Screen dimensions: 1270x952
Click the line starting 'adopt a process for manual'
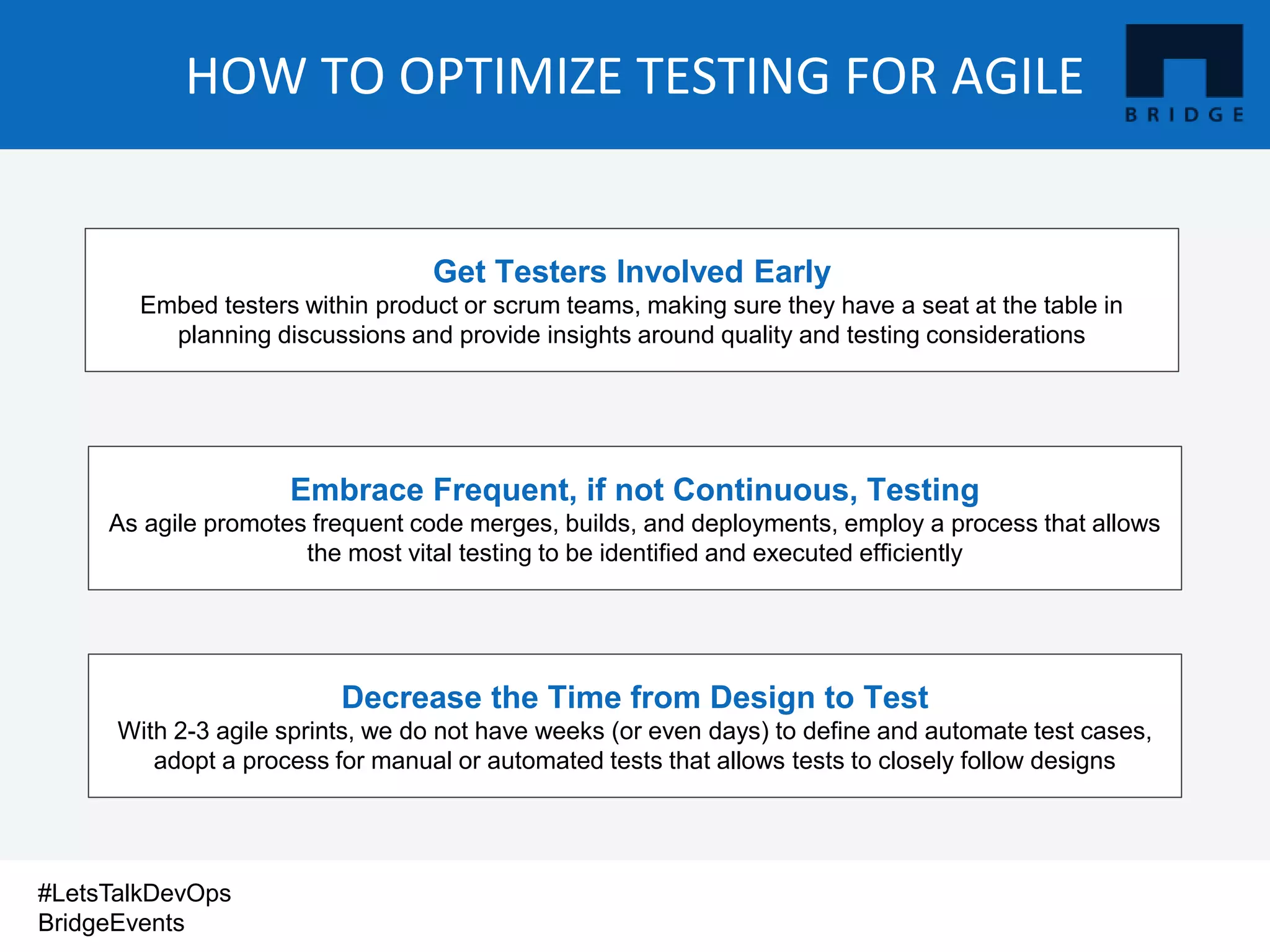[x=634, y=761]
